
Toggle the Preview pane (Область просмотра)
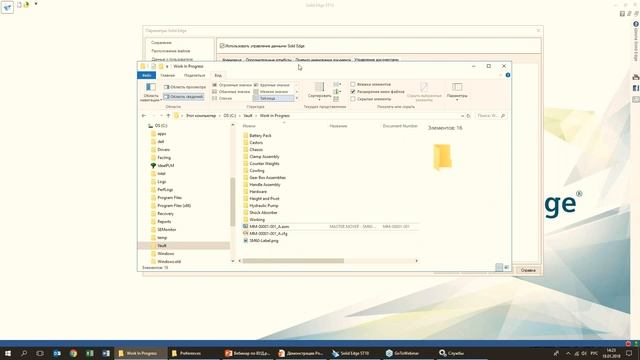point(185,87)
